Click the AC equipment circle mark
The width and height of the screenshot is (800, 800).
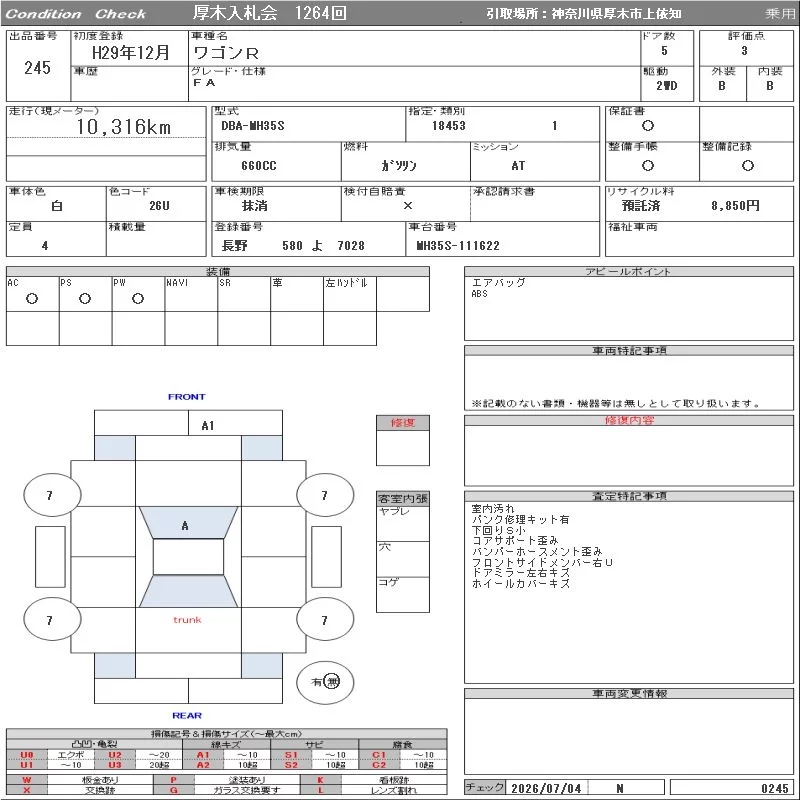[32, 298]
